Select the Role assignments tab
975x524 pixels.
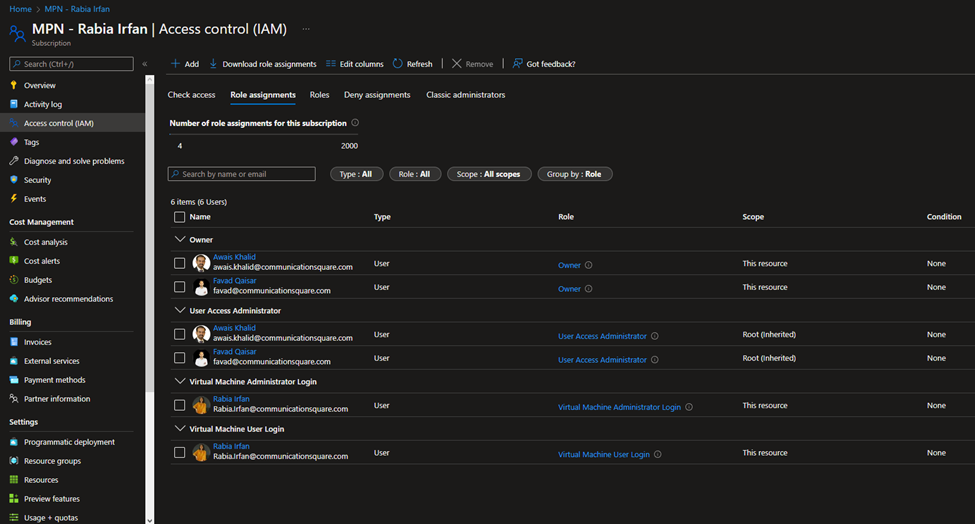coord(263,95)
